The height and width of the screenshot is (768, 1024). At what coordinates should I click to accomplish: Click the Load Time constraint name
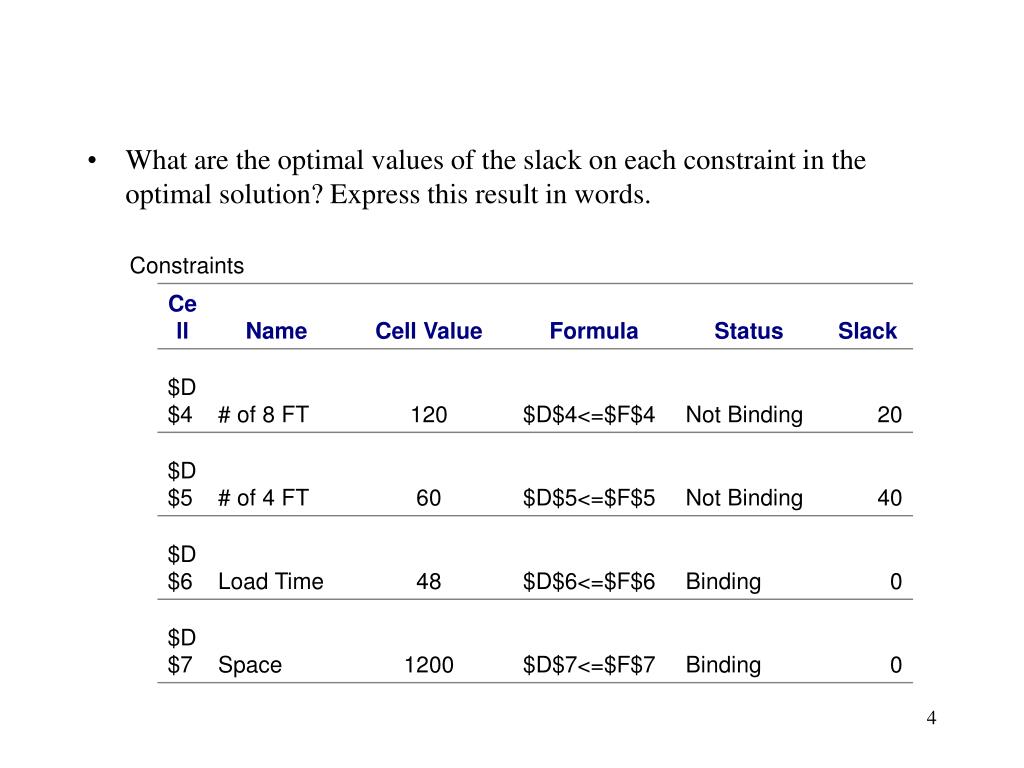(x=270, y=582)
